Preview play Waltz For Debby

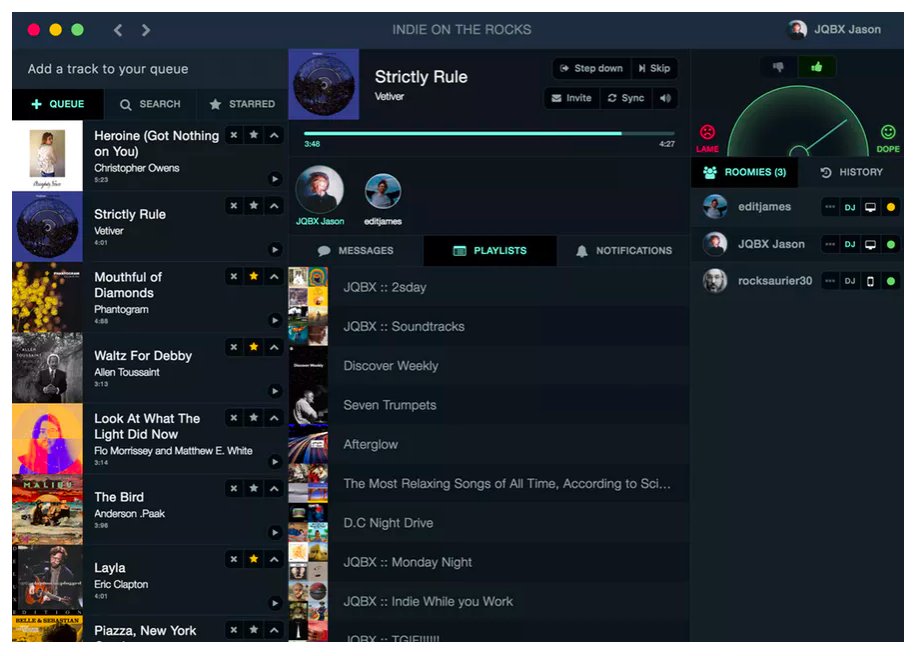(275, 391)
